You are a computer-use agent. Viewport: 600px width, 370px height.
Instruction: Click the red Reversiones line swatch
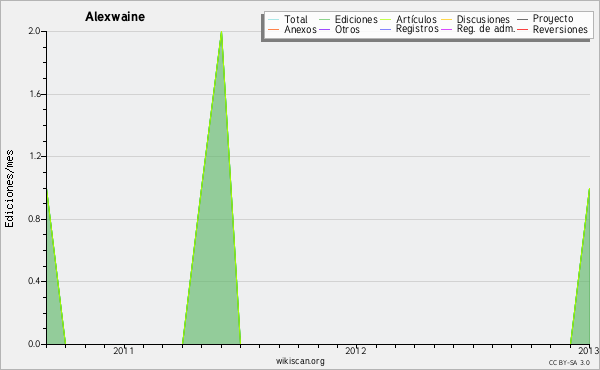pyautogui.click(x=522, y=29)
